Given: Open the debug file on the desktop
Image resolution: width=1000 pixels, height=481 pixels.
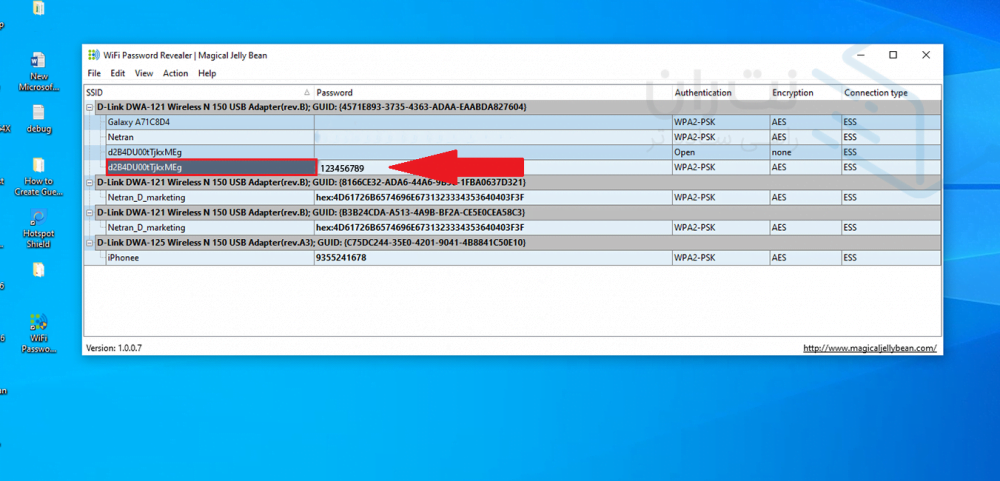Looking at the screenshot, I should pyautogui.click(x=38, y=114).
